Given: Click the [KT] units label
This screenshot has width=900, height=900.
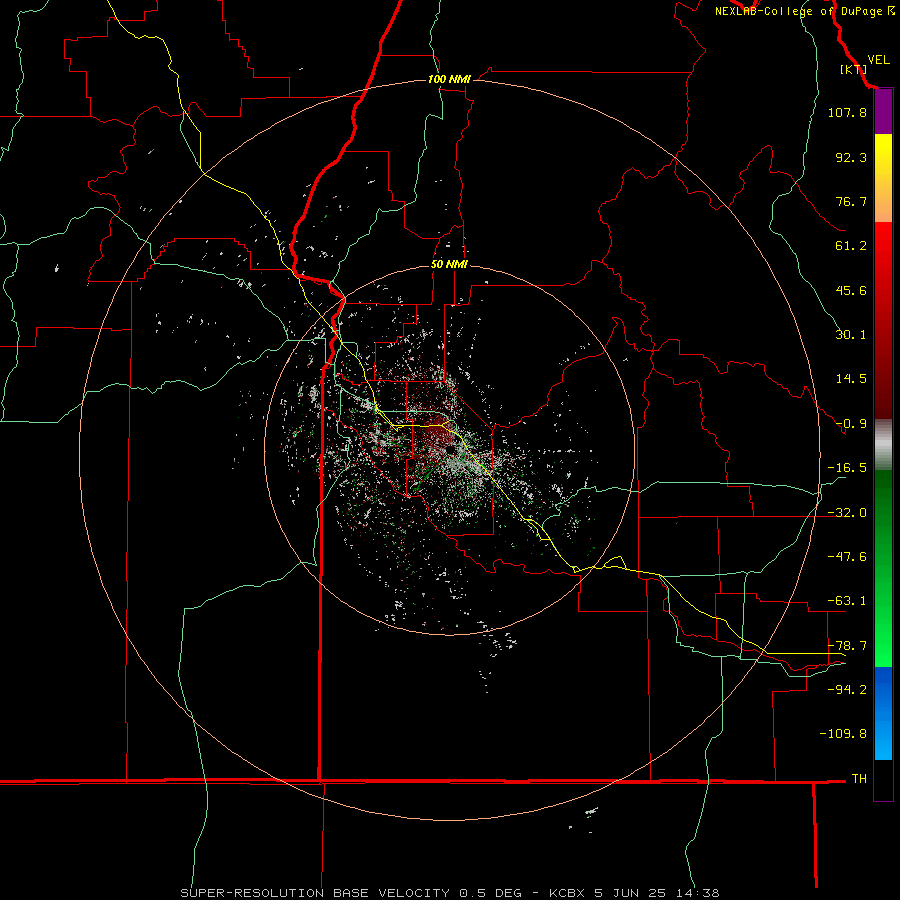Looking at the screenshot, I should pos(853,69).
